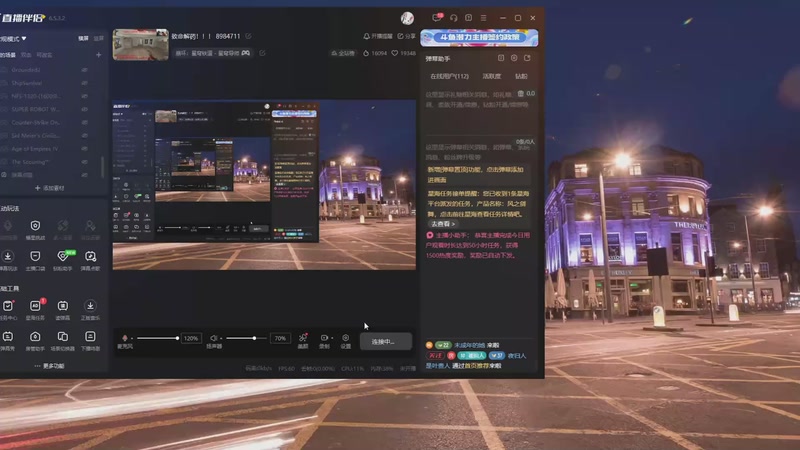Open the download-circle icon in interactive row two

pos(8,256)
